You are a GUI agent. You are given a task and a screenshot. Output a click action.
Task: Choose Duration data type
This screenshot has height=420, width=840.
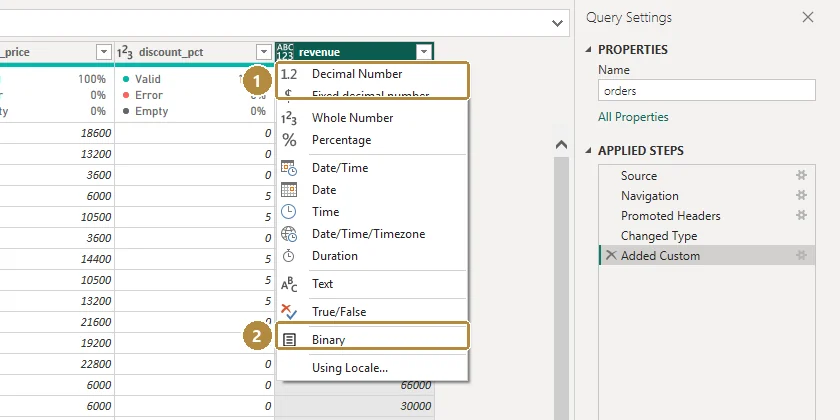[x=372, y=256]
